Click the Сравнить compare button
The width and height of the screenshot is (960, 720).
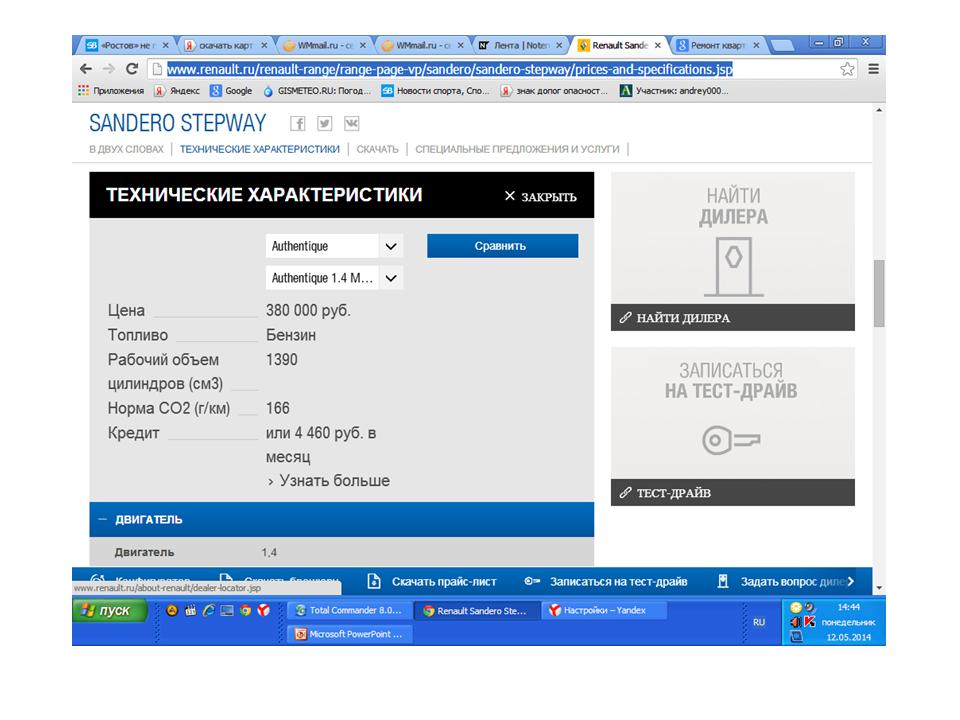click(503, 246)
